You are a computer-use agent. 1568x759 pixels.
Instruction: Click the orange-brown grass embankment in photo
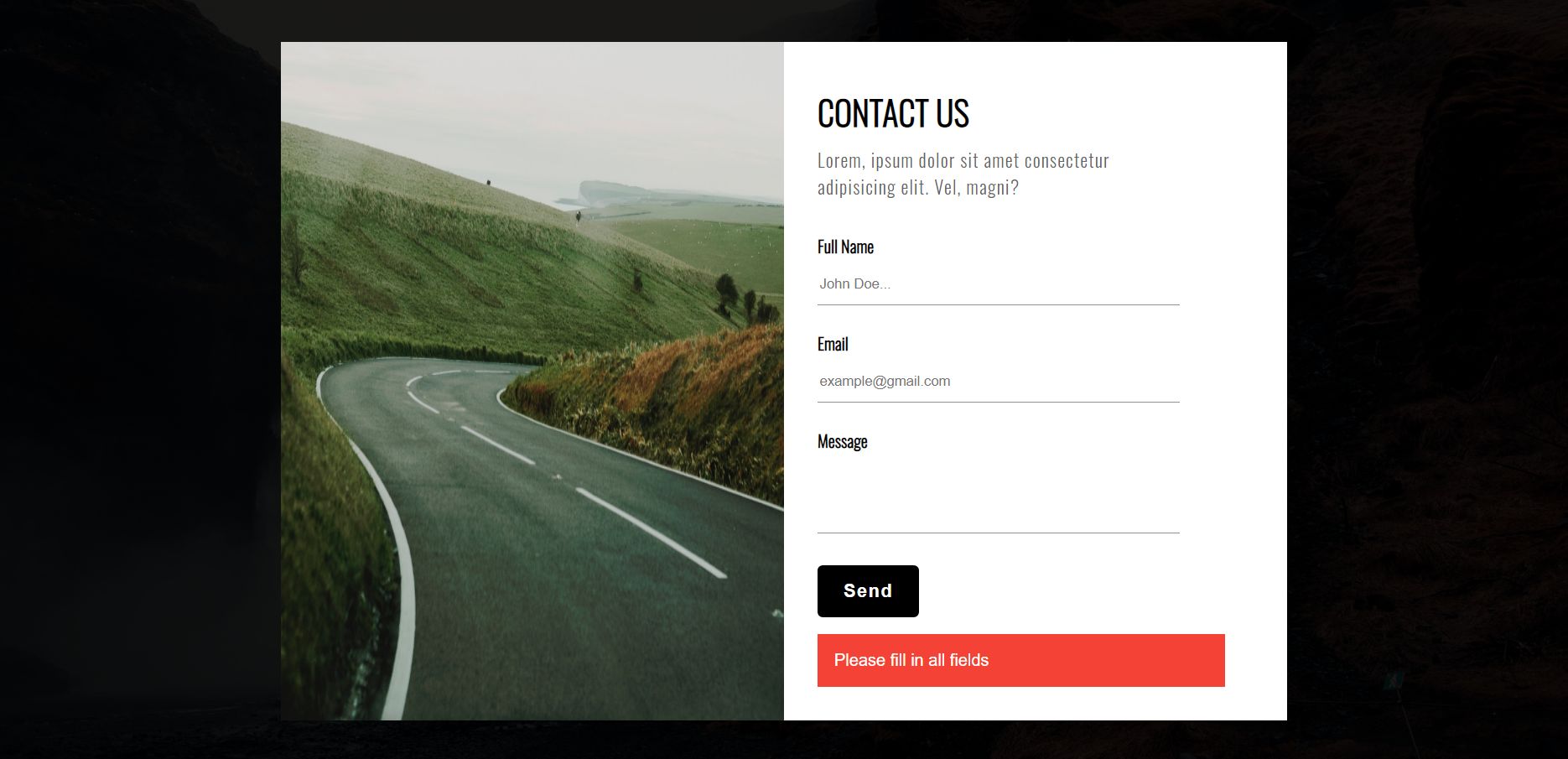671,403
